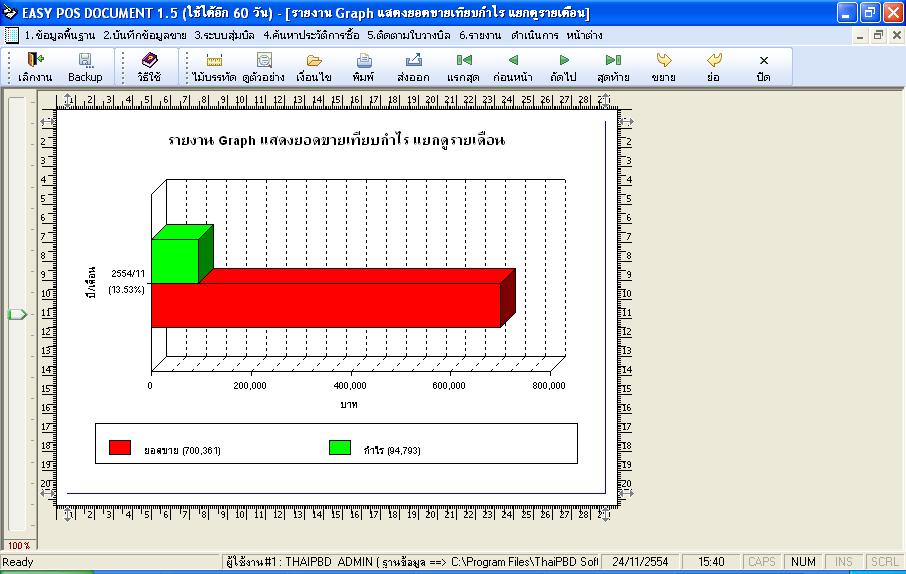
Task: Toggle the ไม้บรรทัด ruler icon
Action: coord(214,60)
